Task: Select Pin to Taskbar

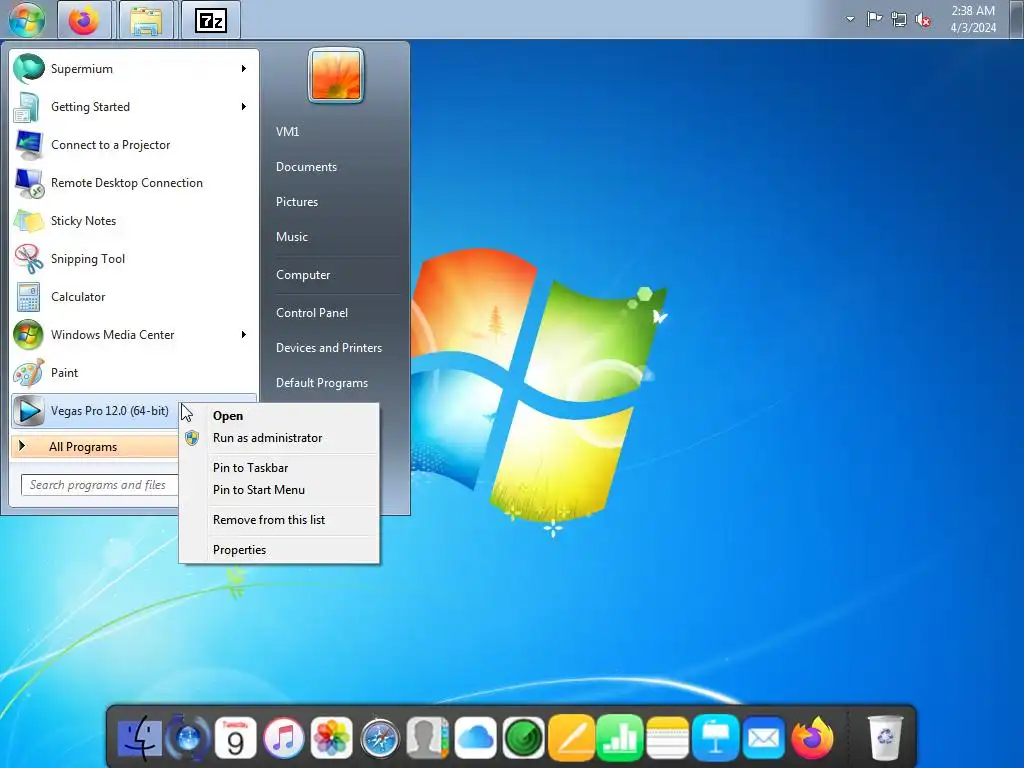Action: [279, 468]
